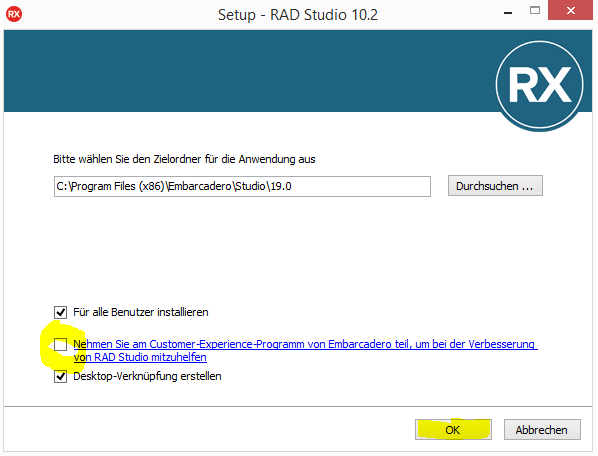The width and height of the screenshot is (598, 456).
Task: Click the 'Setup - RAD Studio 10.2' title bar
Action: pos(297,14)
